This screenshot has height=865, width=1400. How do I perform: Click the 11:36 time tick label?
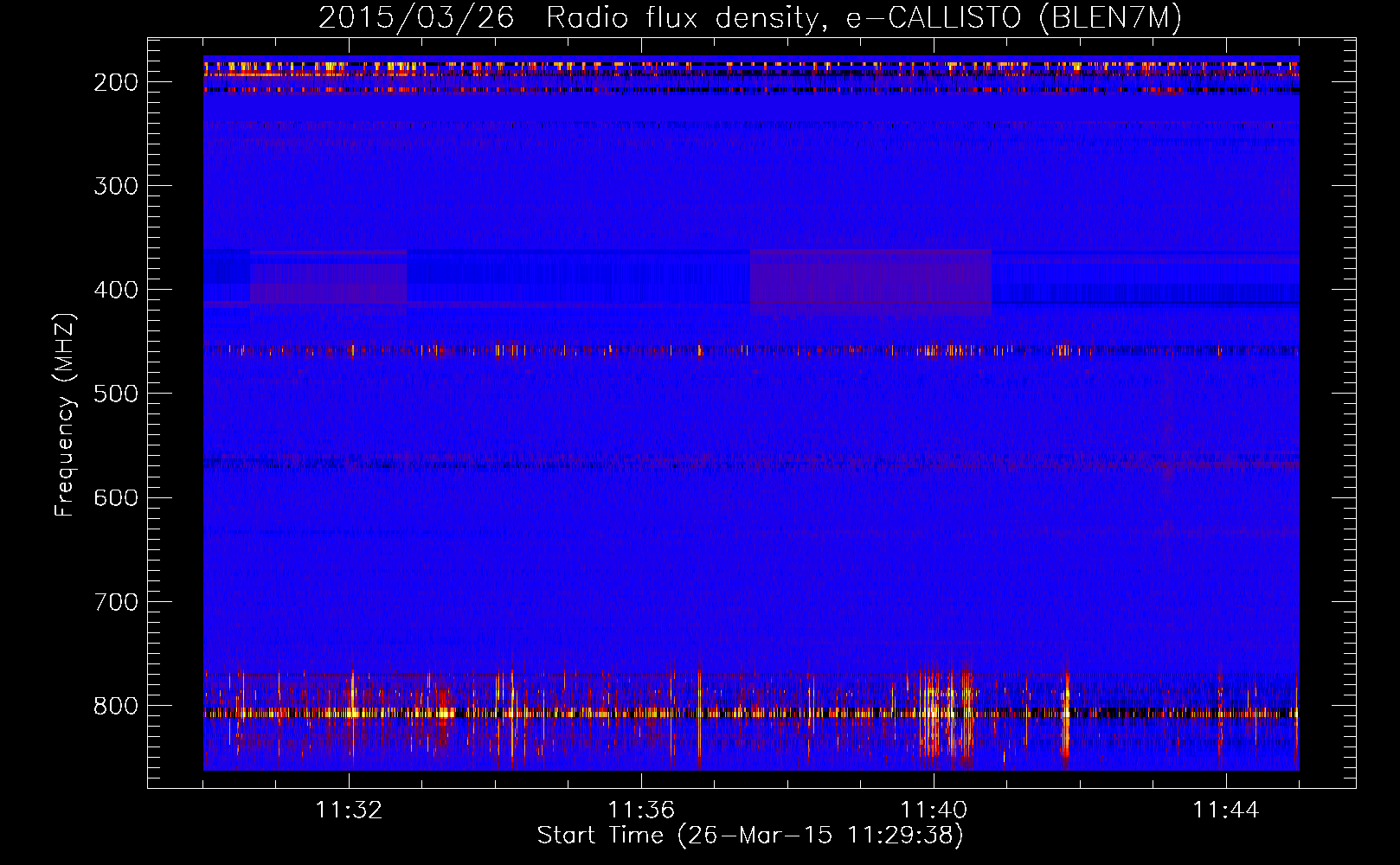(641, 811)
